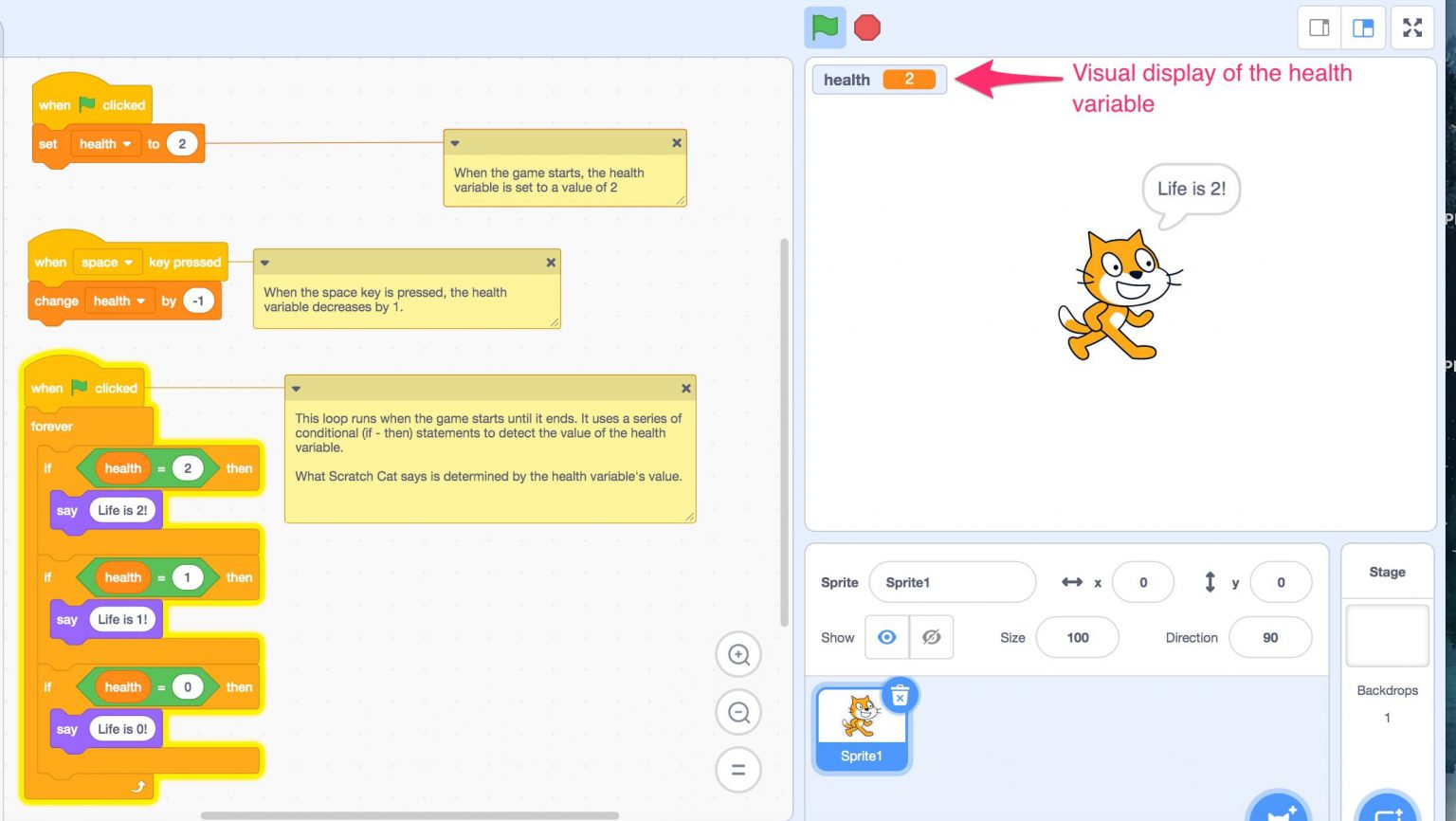Click the Size field showing 100

[1078, 637]
